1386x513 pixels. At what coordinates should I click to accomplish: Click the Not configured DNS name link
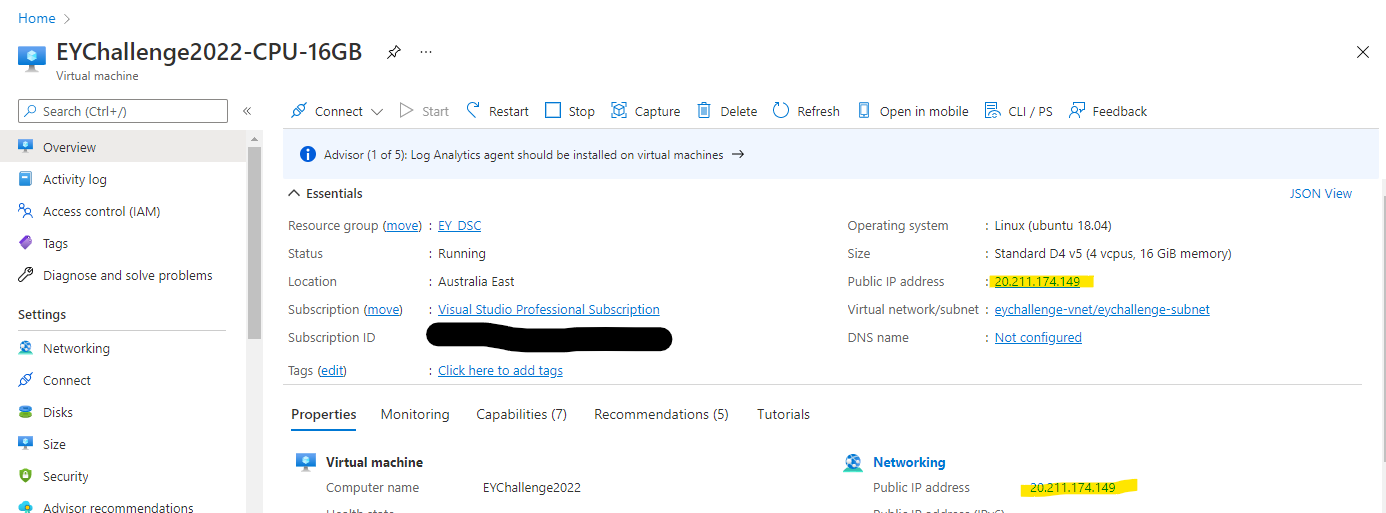pos(1038,337)
